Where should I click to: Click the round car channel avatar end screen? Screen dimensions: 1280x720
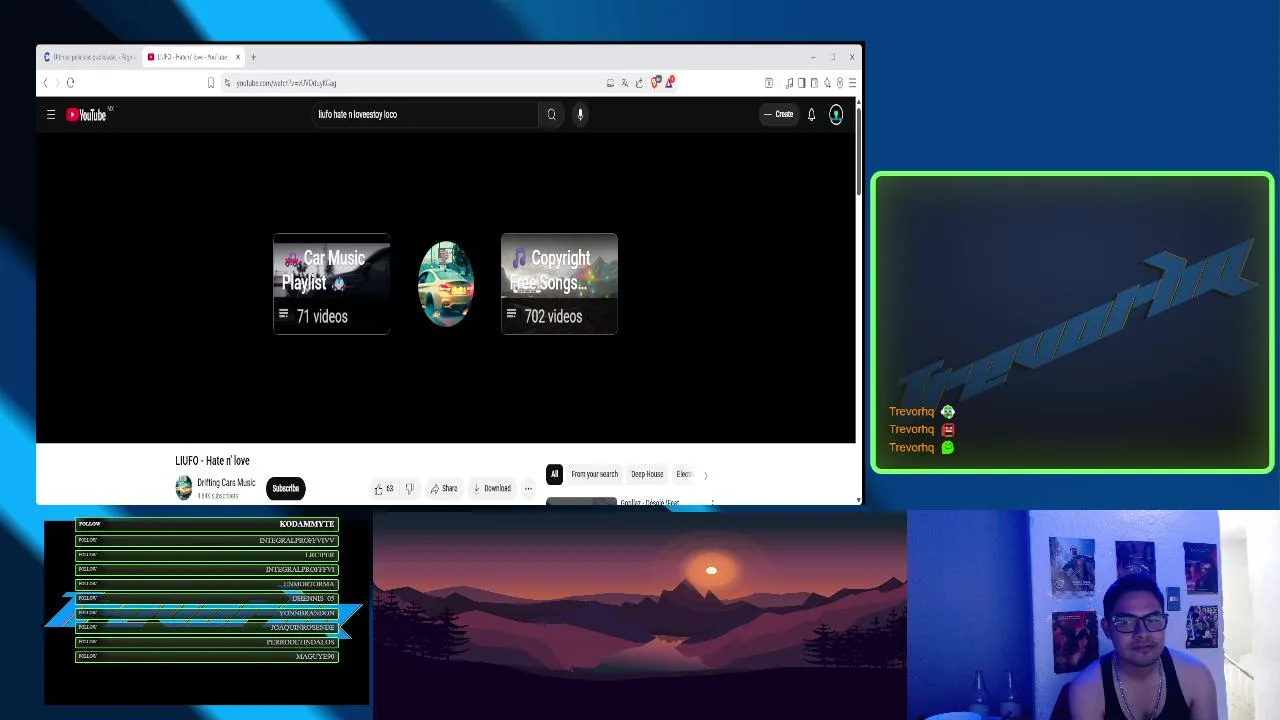click(446, 284)
